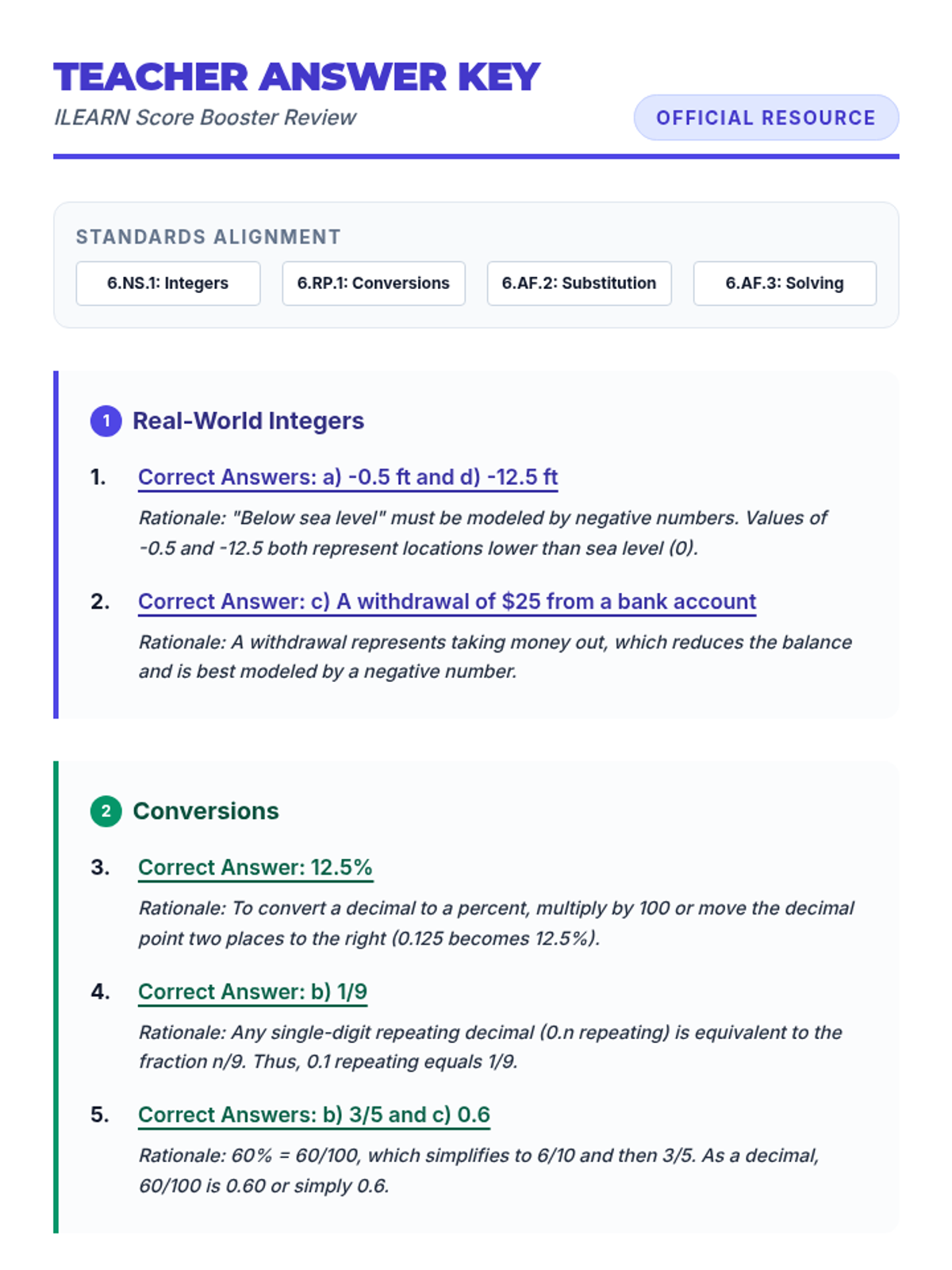952x1270 pixels.
Task: Click the STANDARDS ALIGNMENT label
Action: point(208,237)
